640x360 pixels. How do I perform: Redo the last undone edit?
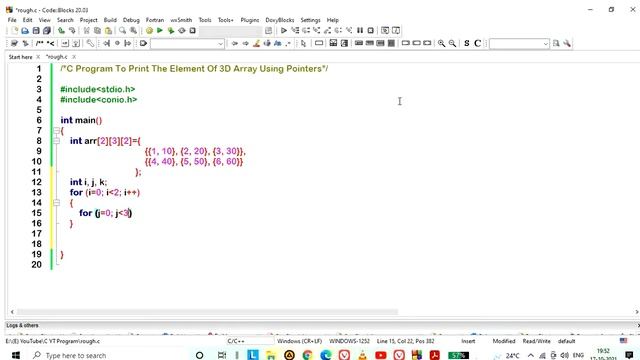(x=72, y=31)
